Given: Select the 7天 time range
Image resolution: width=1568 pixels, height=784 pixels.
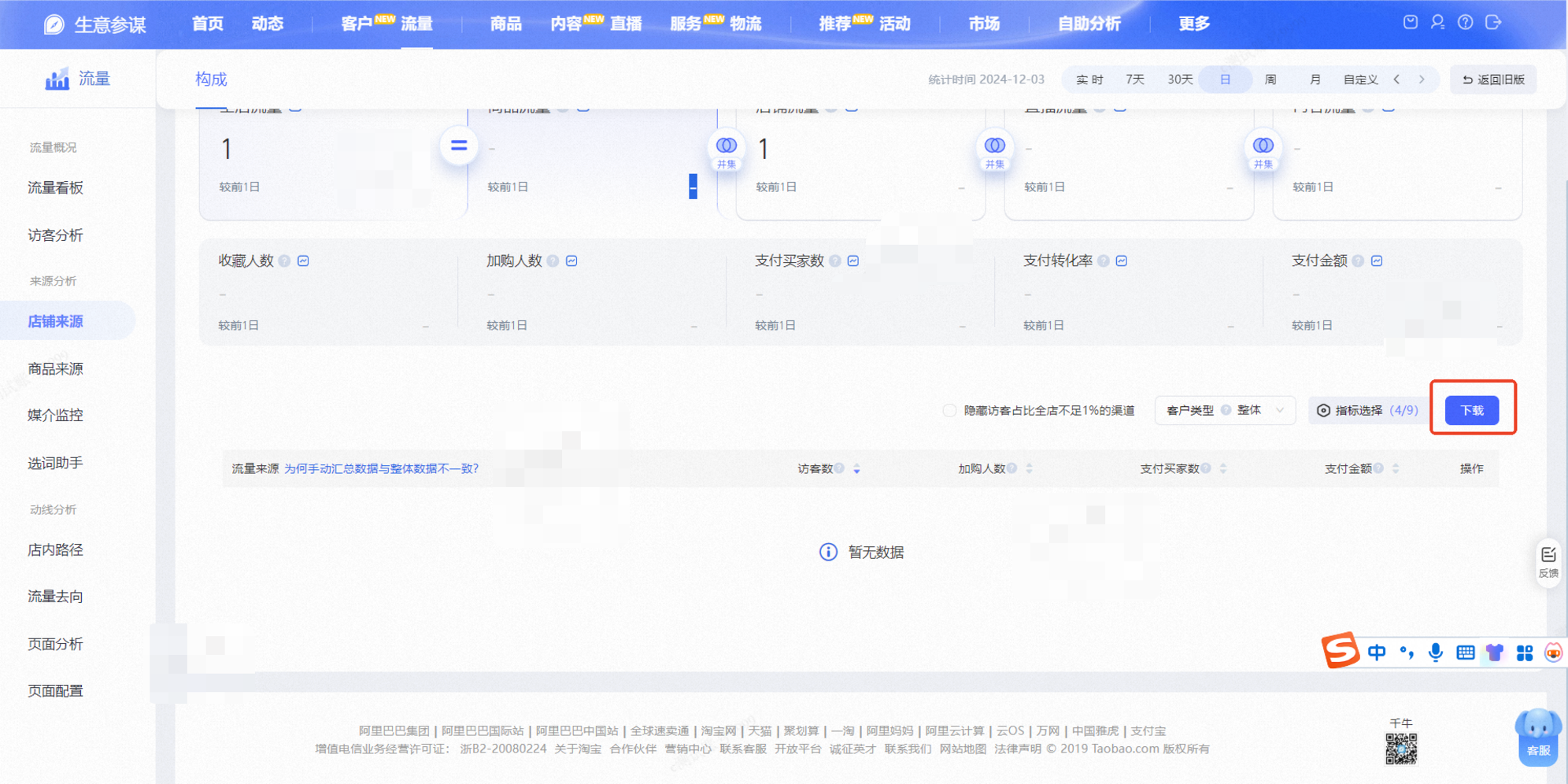Looking at the screenshot, I should coord(1135,80).
